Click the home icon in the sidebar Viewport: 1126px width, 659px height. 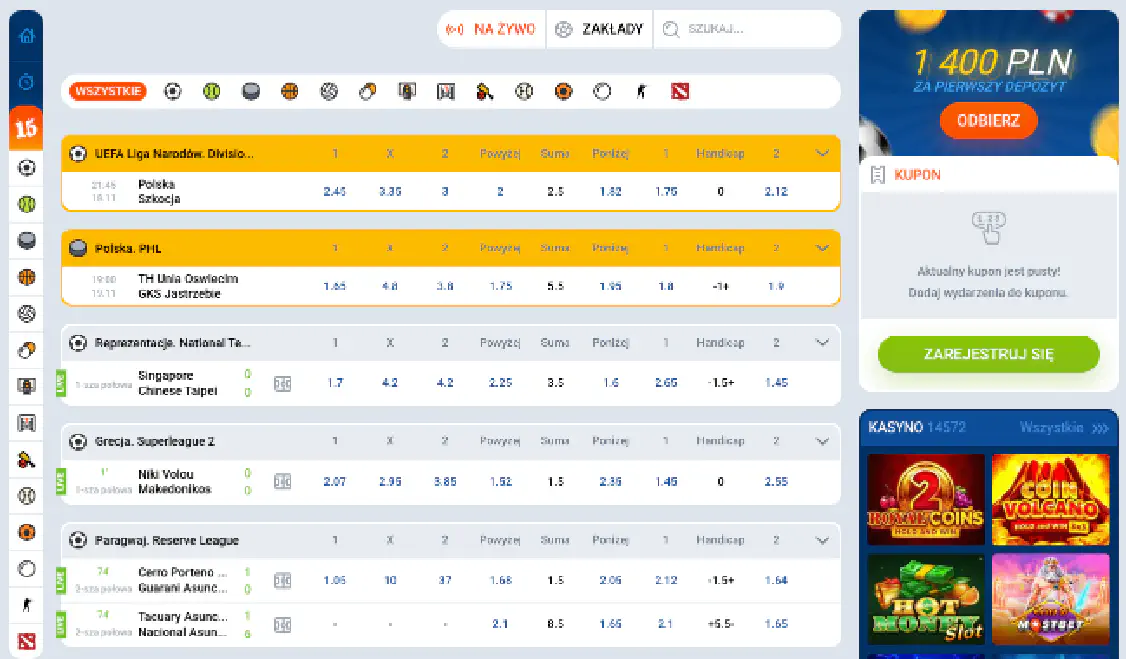26,34
